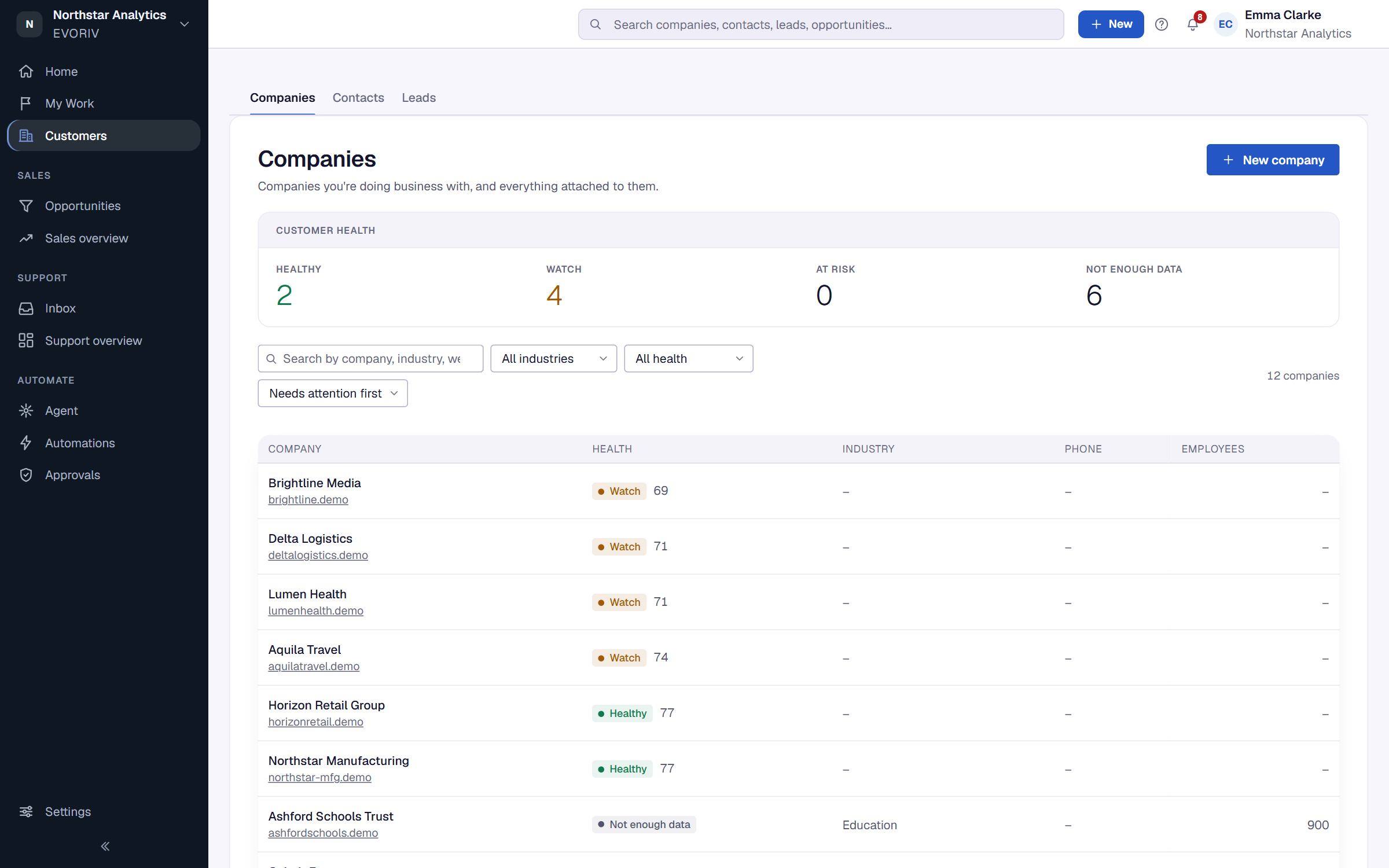Switch to the Contacts tab
The height and width of the screenshot is (868, 1389).
pyautogui.click(x=358, y=98)
